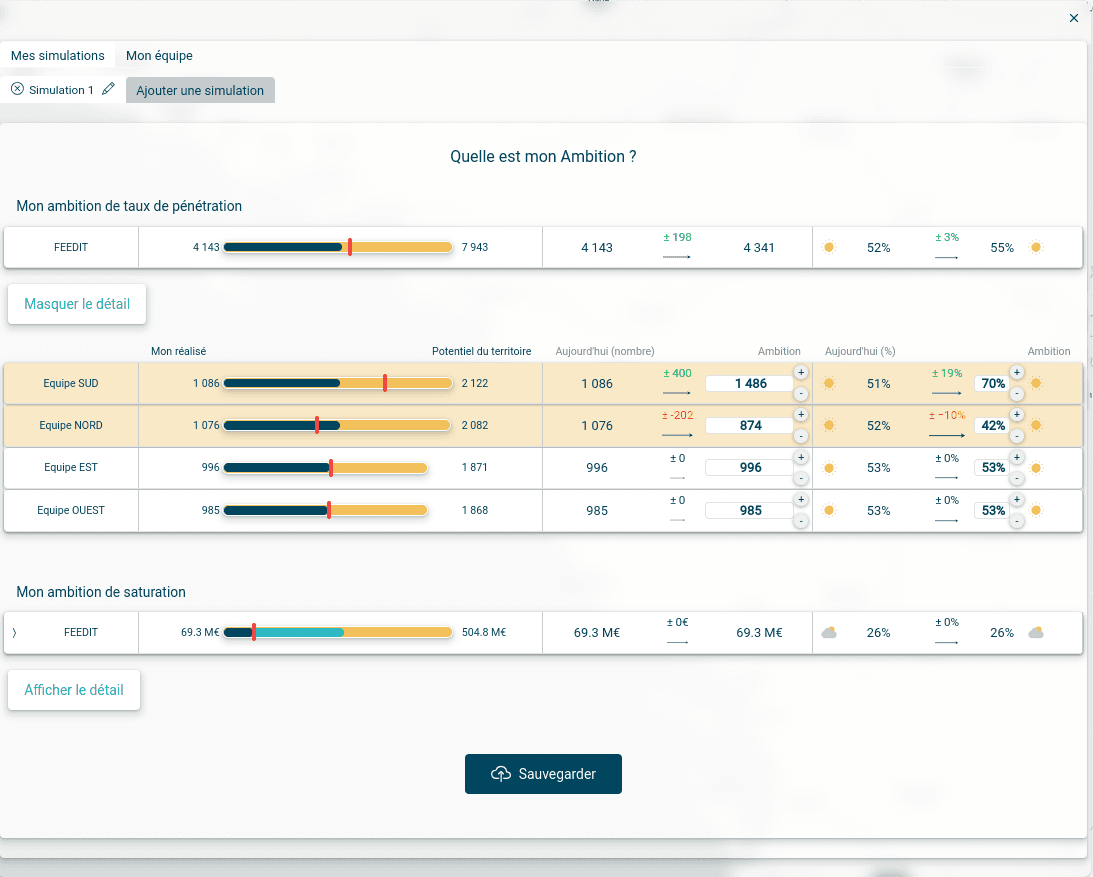Select the Equipe SUD row label
Viewport: 1093px width, 877px height.
point(70,383)
